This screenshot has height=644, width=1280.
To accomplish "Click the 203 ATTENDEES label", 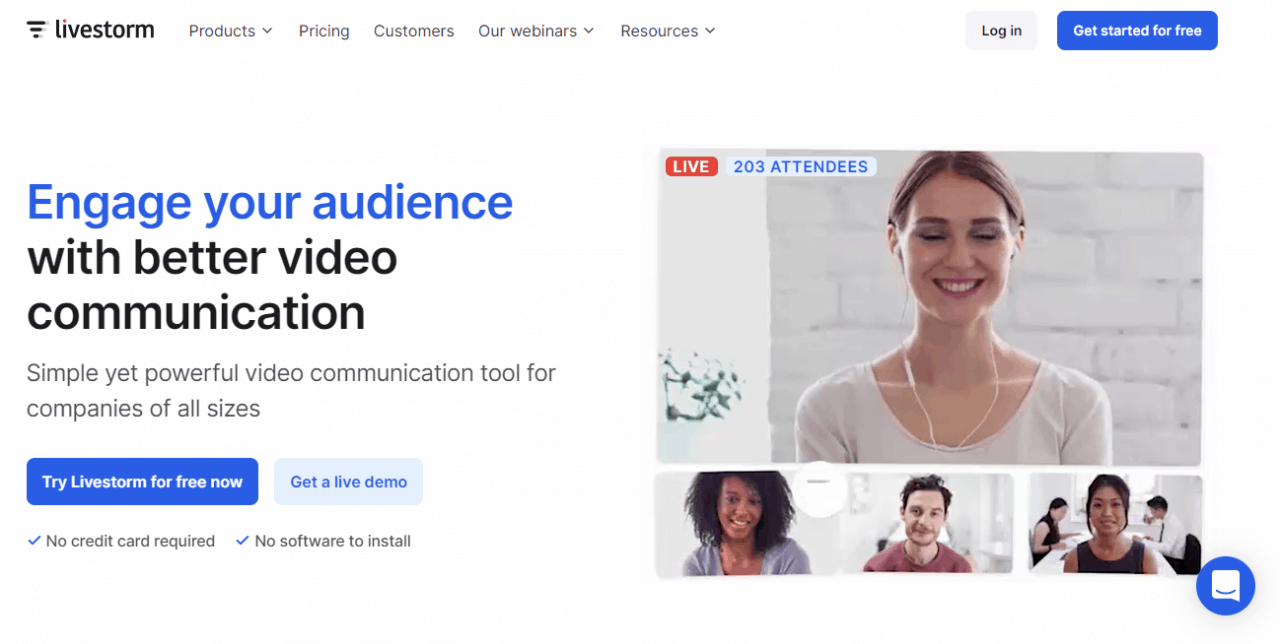I will click(800, 167).
